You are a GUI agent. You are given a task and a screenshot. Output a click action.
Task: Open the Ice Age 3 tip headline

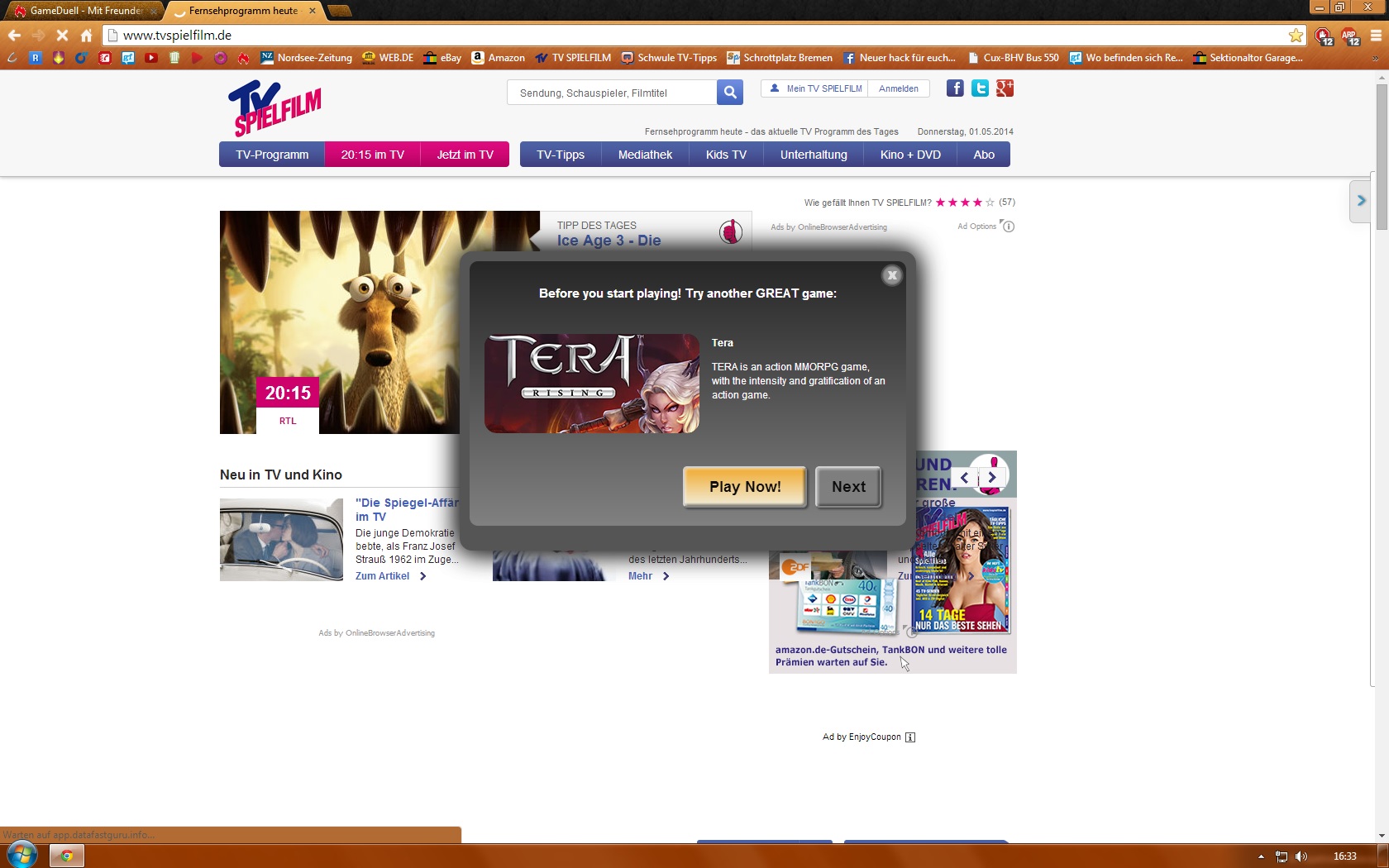tap(609, 241)
